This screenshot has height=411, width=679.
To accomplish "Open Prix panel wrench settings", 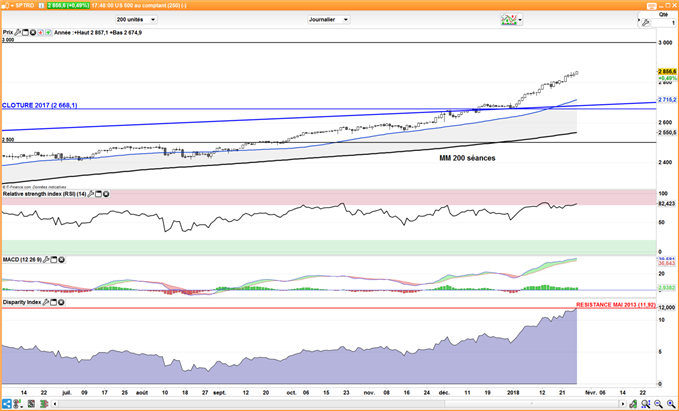I will pos(17,32).
